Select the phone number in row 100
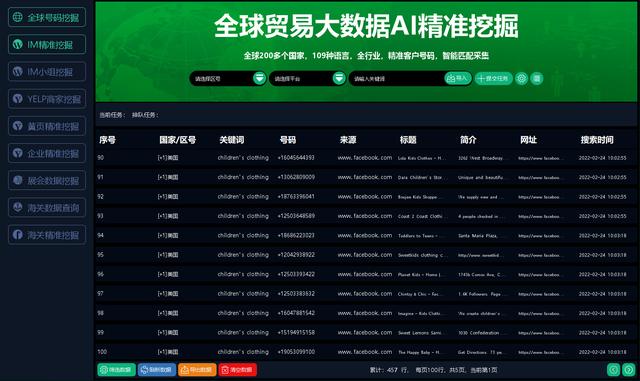The height and width of the screenshot is (381, 640). (x=296, y=352)
